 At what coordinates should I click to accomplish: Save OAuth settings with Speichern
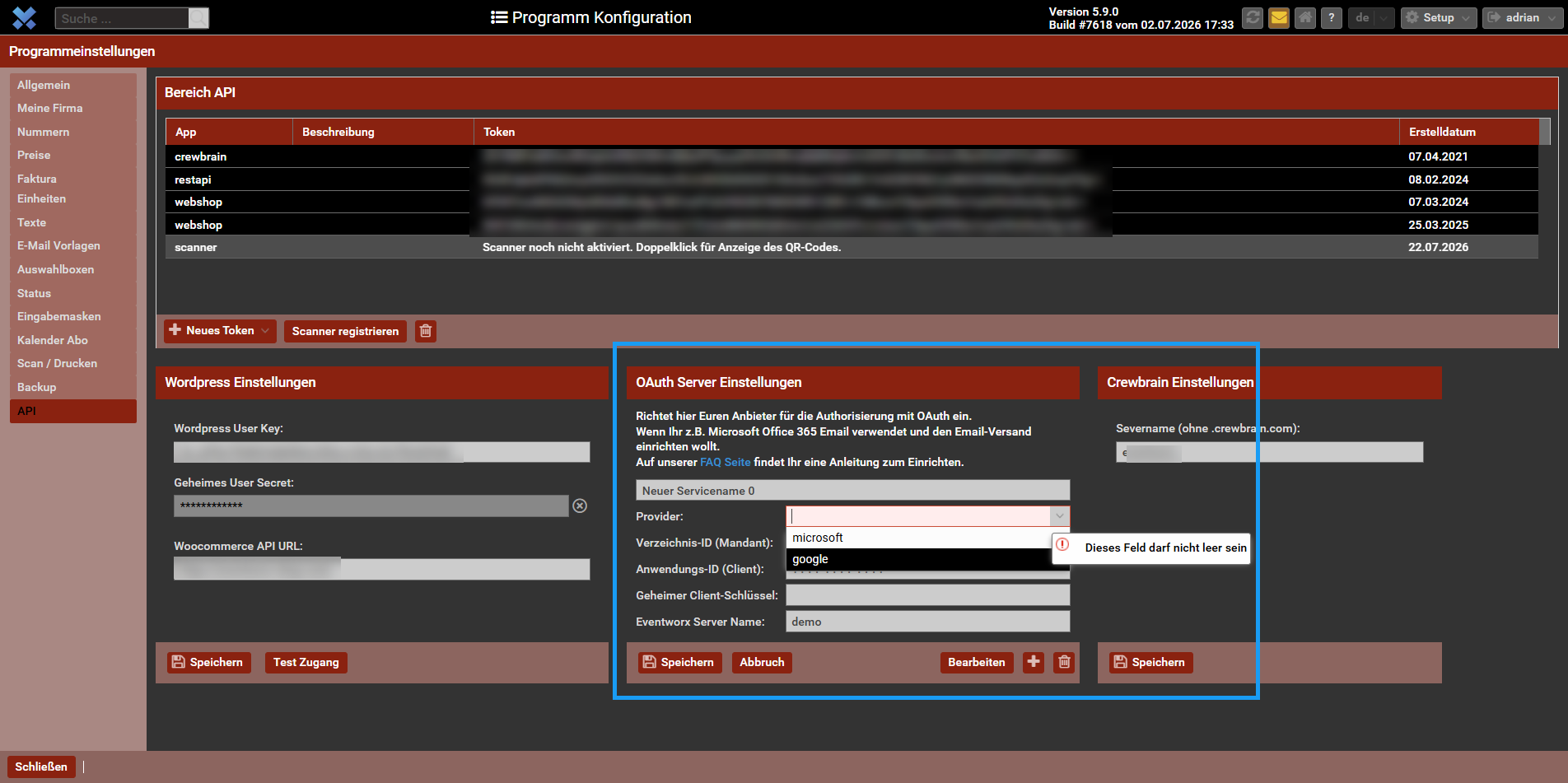click(x=680, y=662)
